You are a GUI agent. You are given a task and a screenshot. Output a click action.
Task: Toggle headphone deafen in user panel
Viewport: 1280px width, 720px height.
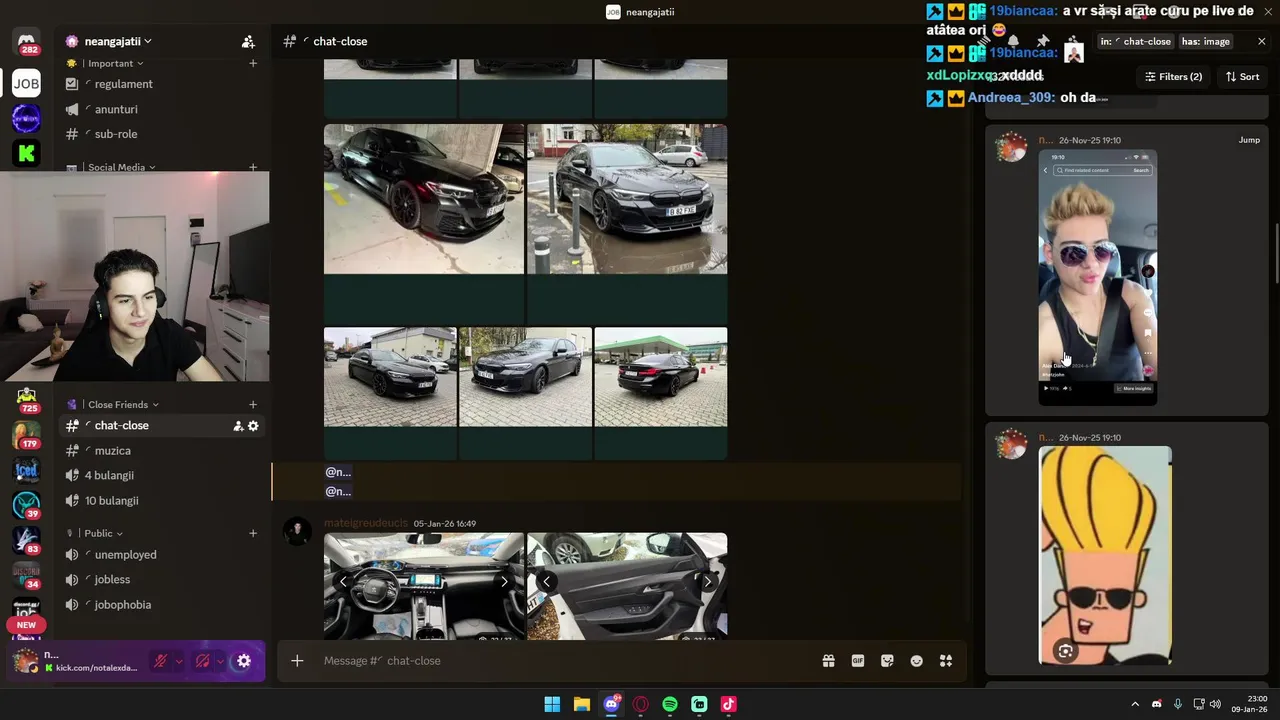click(202, 661)
